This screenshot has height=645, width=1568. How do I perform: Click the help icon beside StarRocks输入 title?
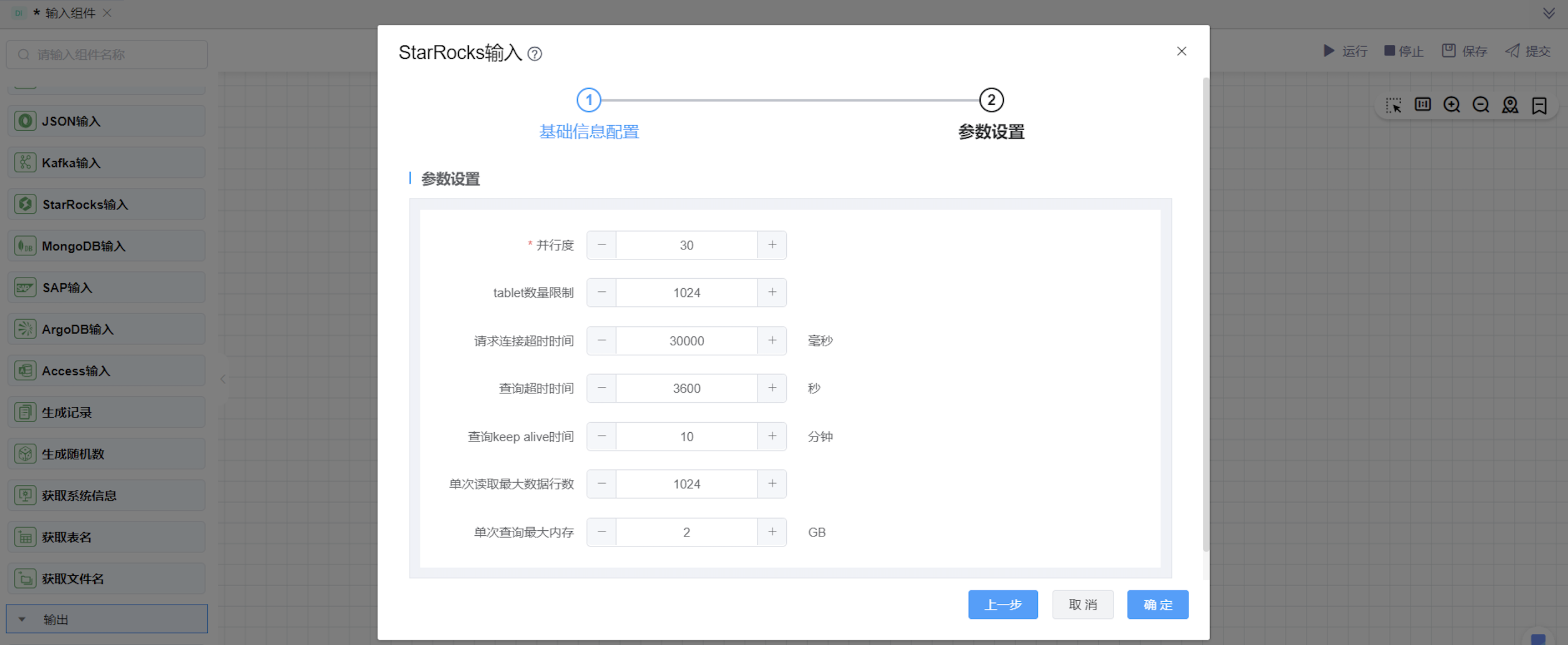(535, 54)
